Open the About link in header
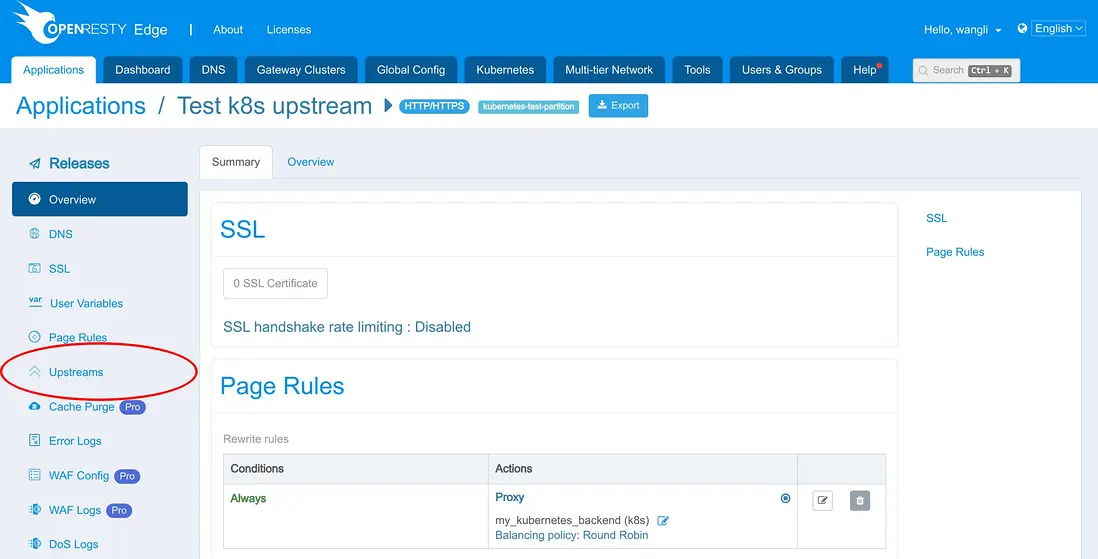Screen dimensions: 1098x559 click(228, 29)
